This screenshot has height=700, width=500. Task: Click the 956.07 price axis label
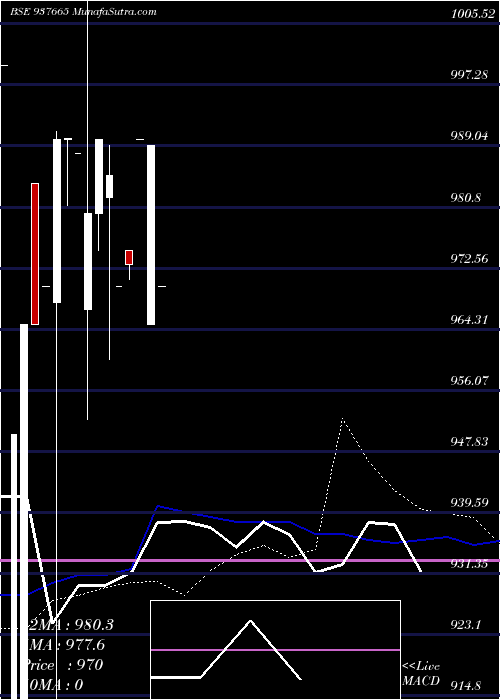[469, 381]
